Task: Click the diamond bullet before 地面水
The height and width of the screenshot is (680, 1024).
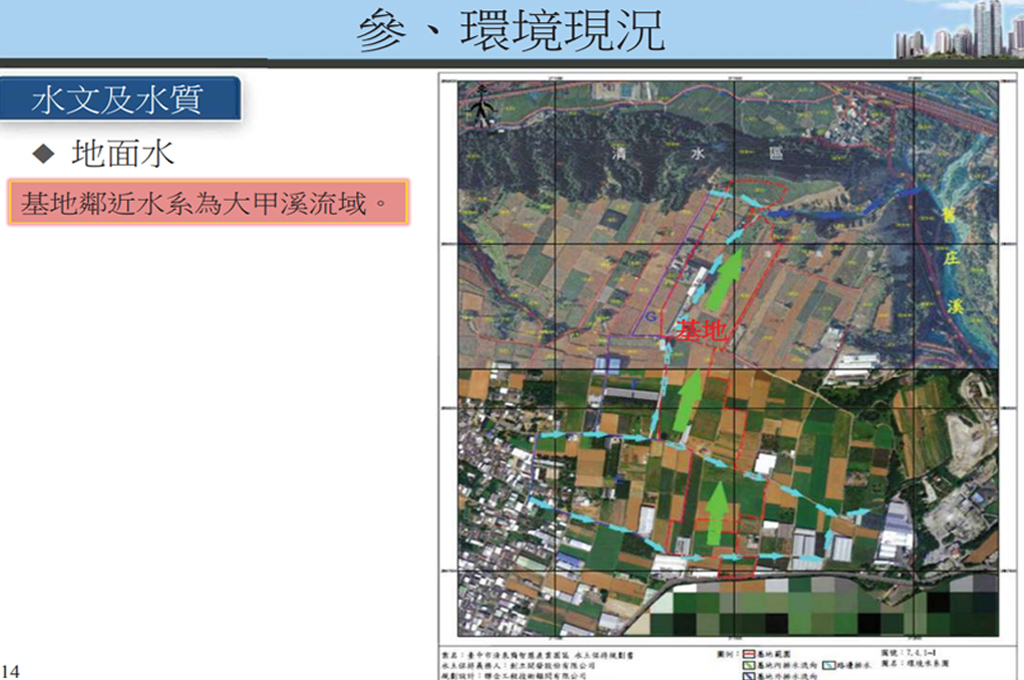Action: [x=43, y=153]
